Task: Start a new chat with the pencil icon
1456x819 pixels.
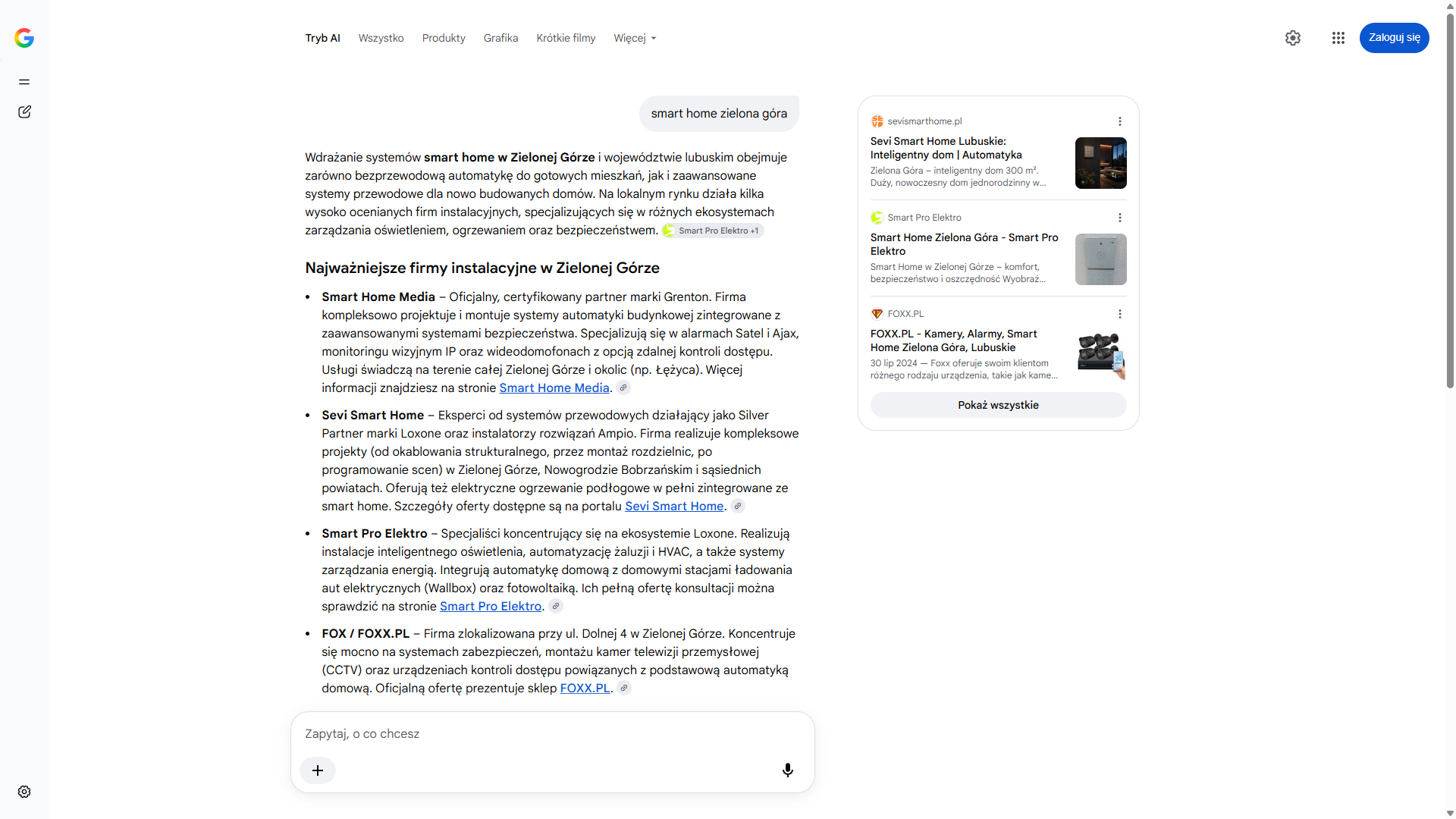Action: [x=24, y=112]
